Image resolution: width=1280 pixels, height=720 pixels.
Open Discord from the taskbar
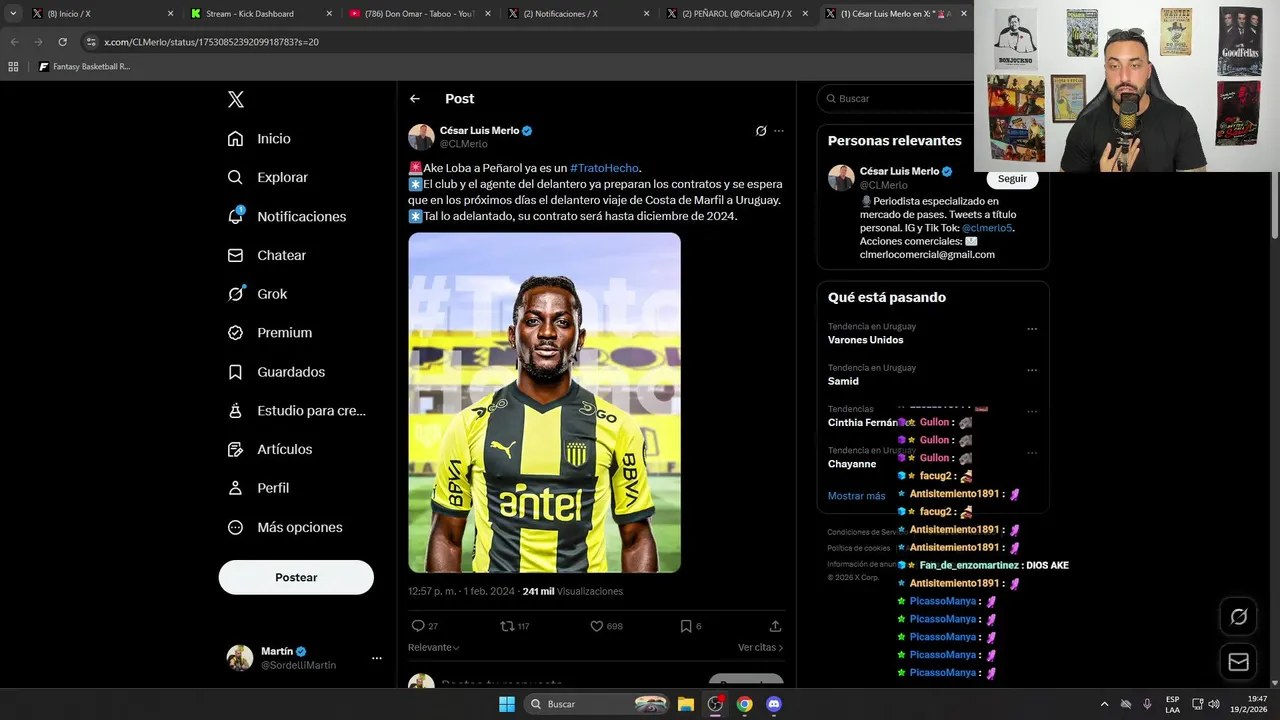pyautogui.click(x=773, y=704)
